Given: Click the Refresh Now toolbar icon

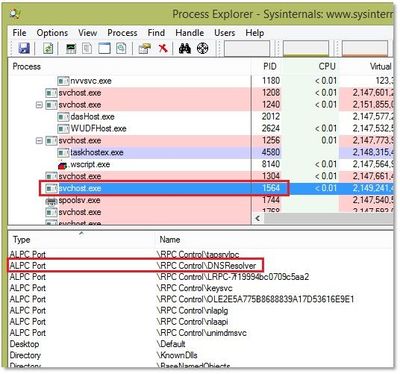Looking at the screenshot, I should (48, 49).
